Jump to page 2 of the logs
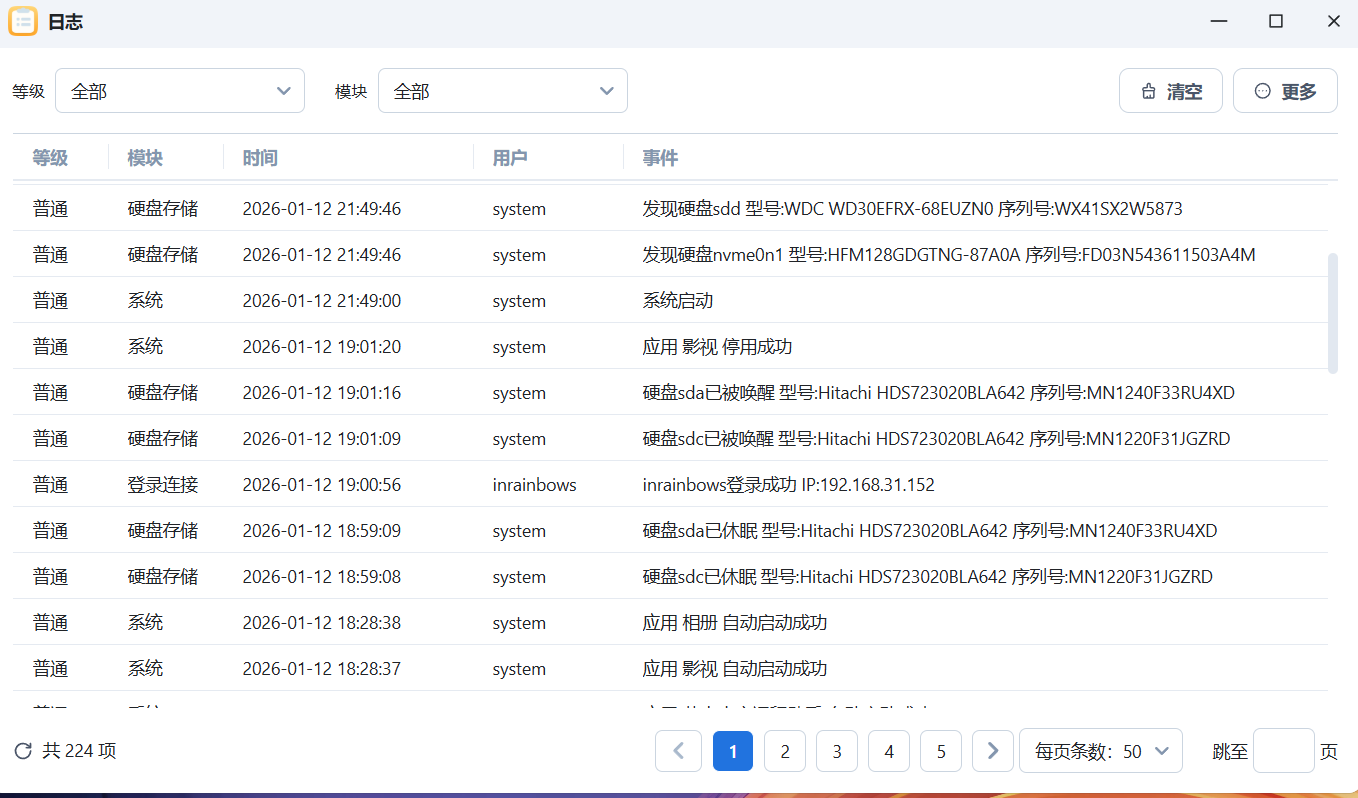Image resolution: width=1358 pixels, height=798 pixels. [785, 751]
